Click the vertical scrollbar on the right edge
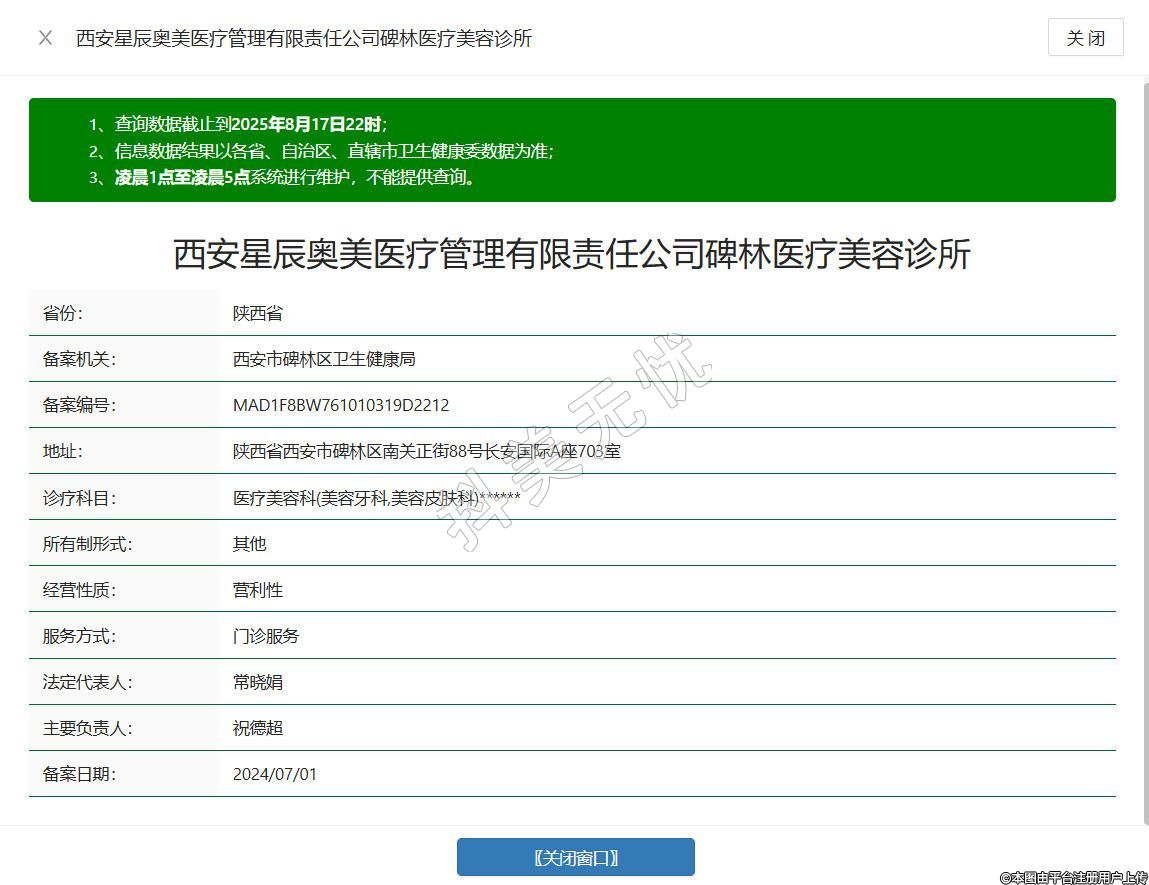This screenshot has width=1149, height=885. (x=1145, y=450)
